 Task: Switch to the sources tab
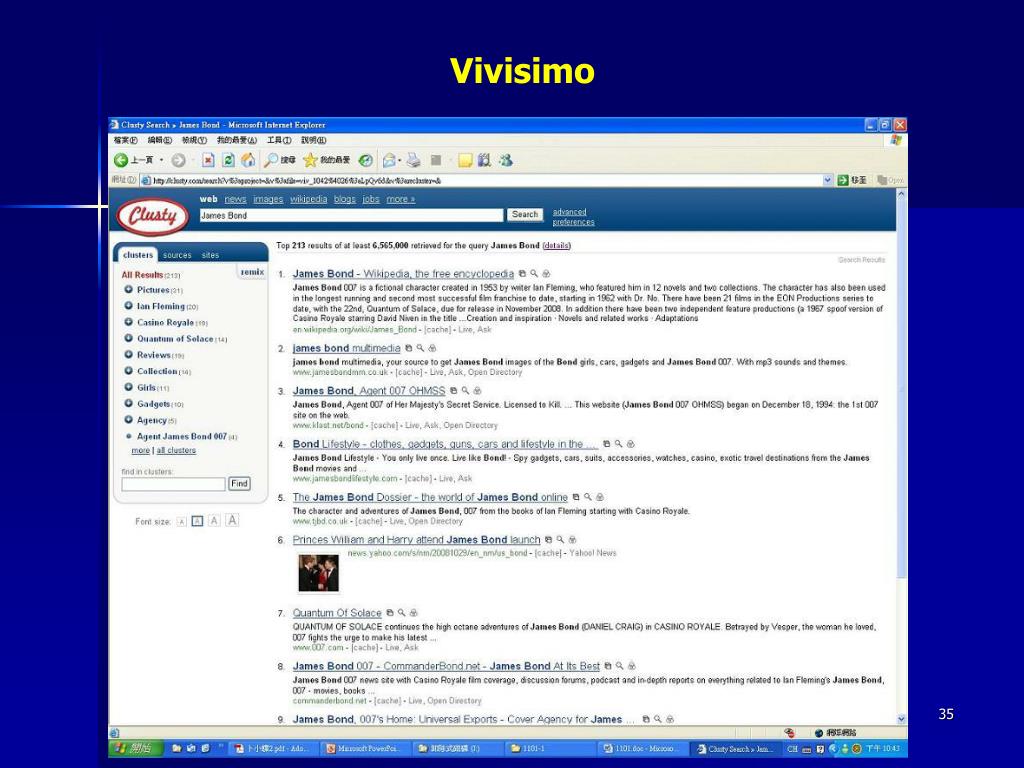(177, 255)
